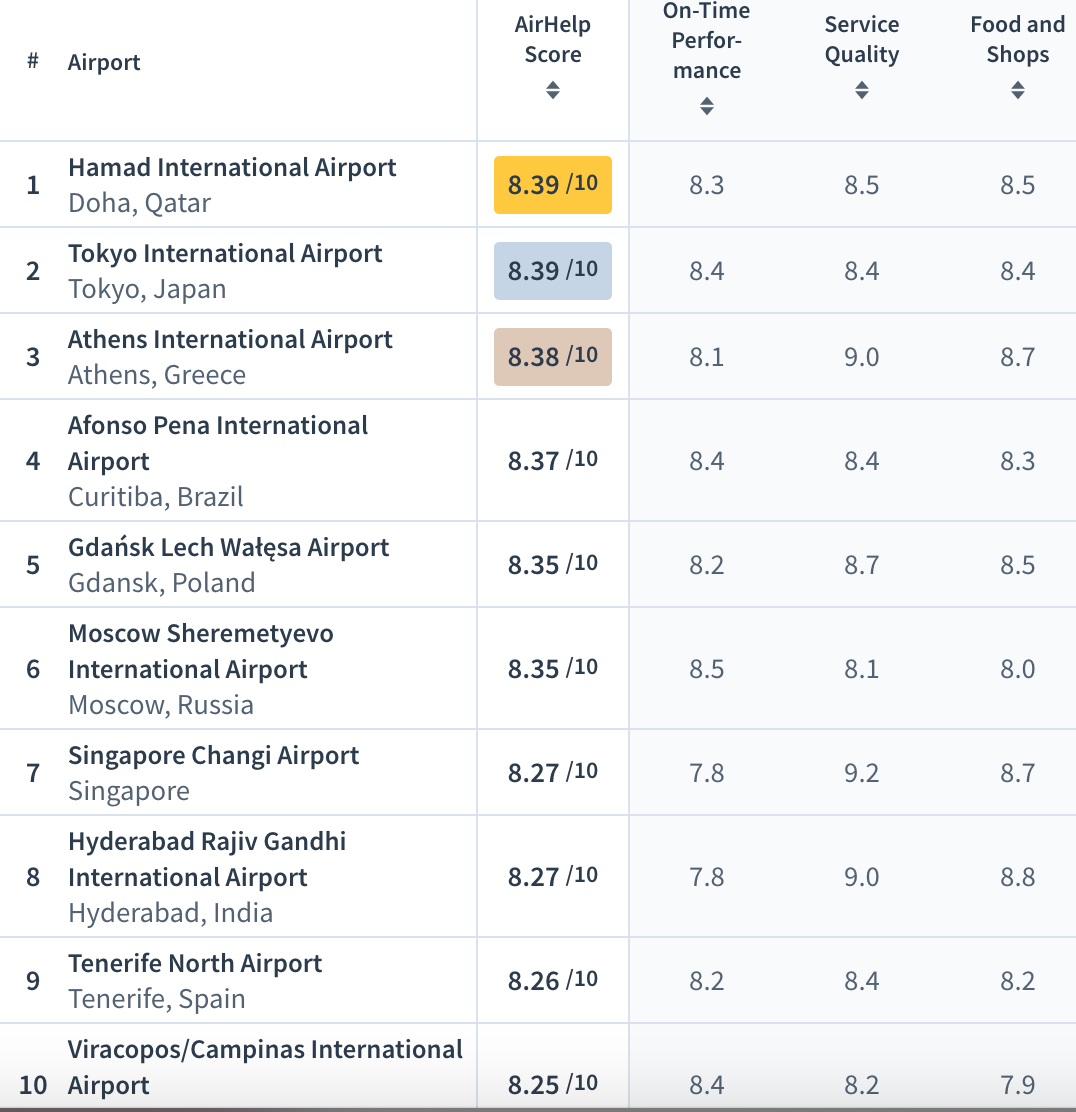Click Tokyo's silver 8.39 score badge
Screen dimensions: 1076x1112
553,271
